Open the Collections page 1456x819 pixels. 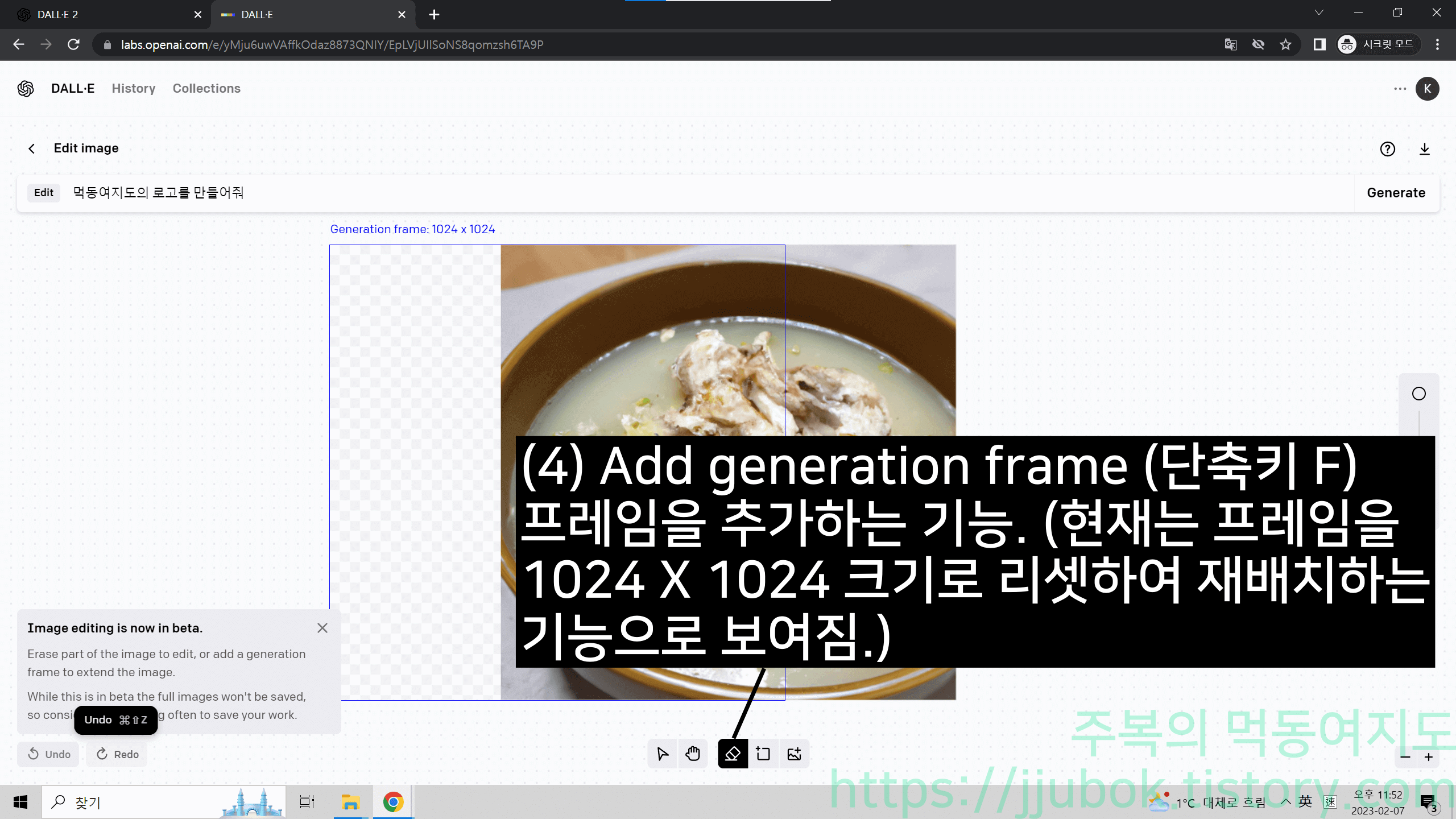click(206, 88)
